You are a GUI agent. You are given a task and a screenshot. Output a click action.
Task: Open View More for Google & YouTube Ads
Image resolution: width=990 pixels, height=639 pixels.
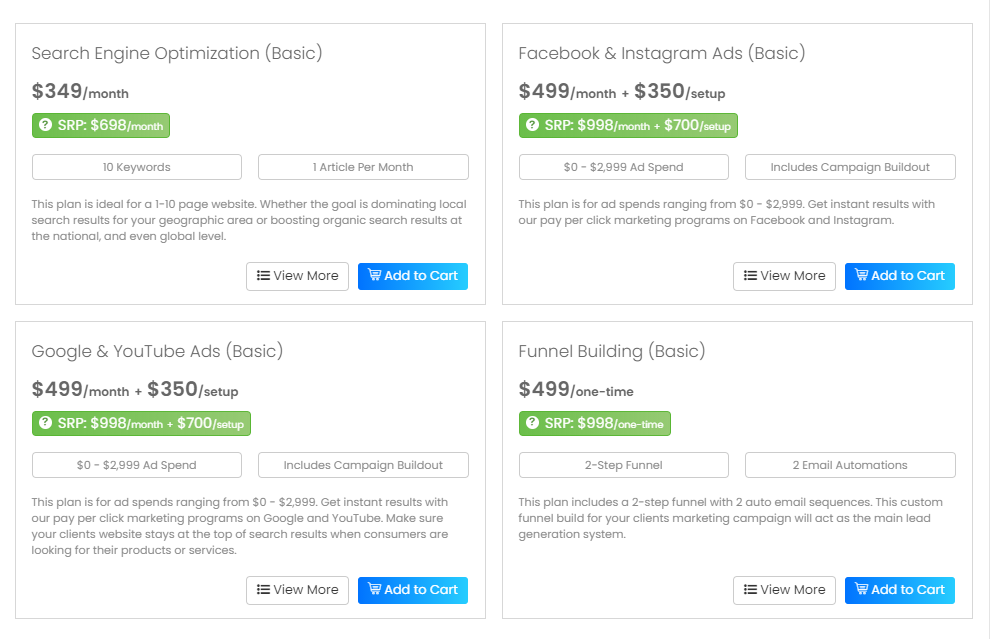click(297, 590)
